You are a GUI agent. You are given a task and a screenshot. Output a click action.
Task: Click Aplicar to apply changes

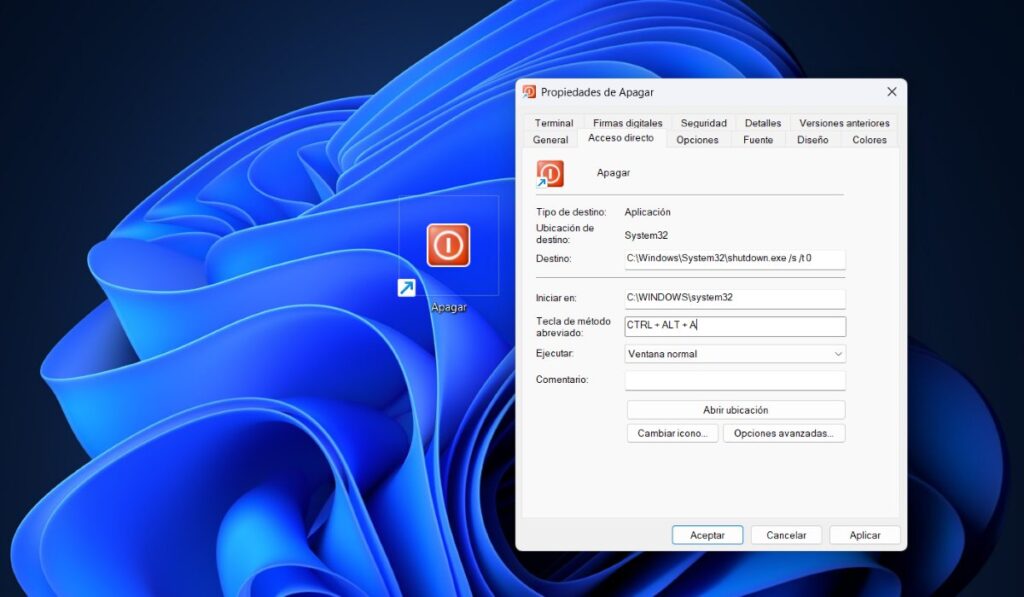click(x=864, y=534)
